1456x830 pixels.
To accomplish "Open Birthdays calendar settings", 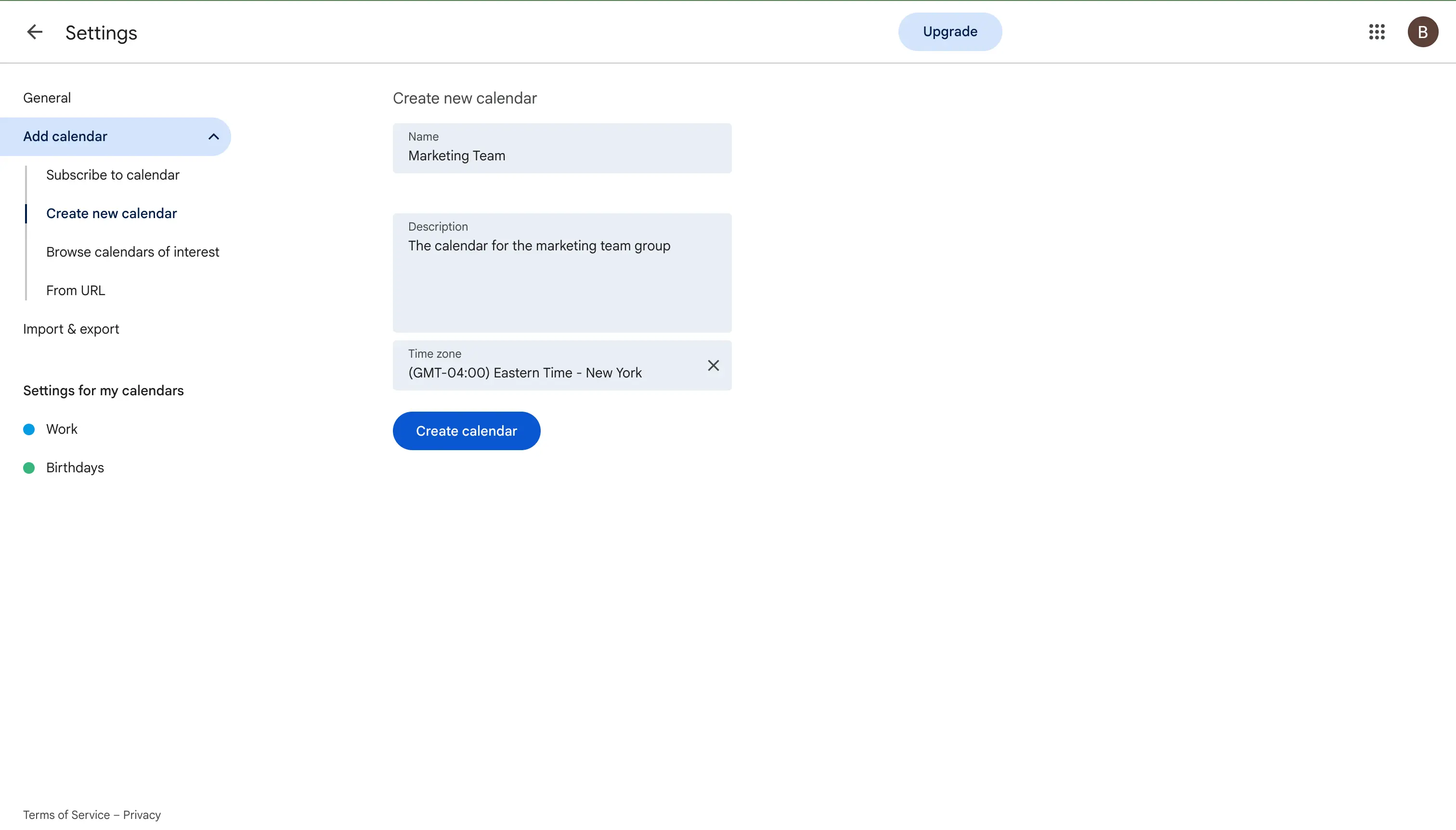I will coord(75,468).
